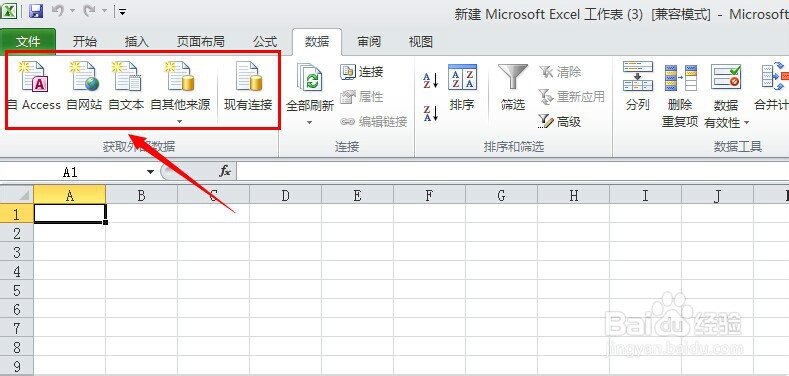Select column H header
789x376 pixels.
point(573,195)
